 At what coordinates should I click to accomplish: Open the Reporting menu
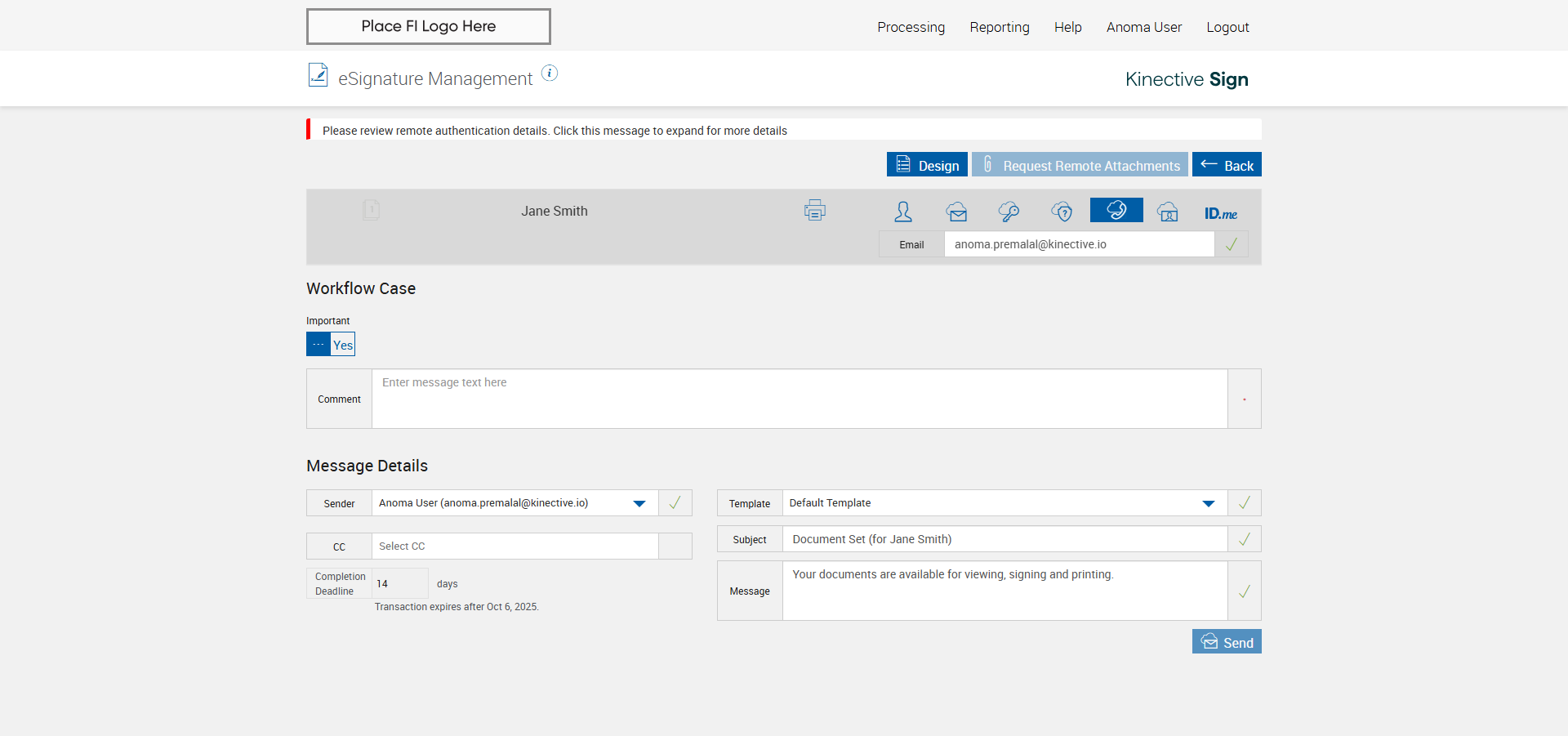click(x=999, y=27)
